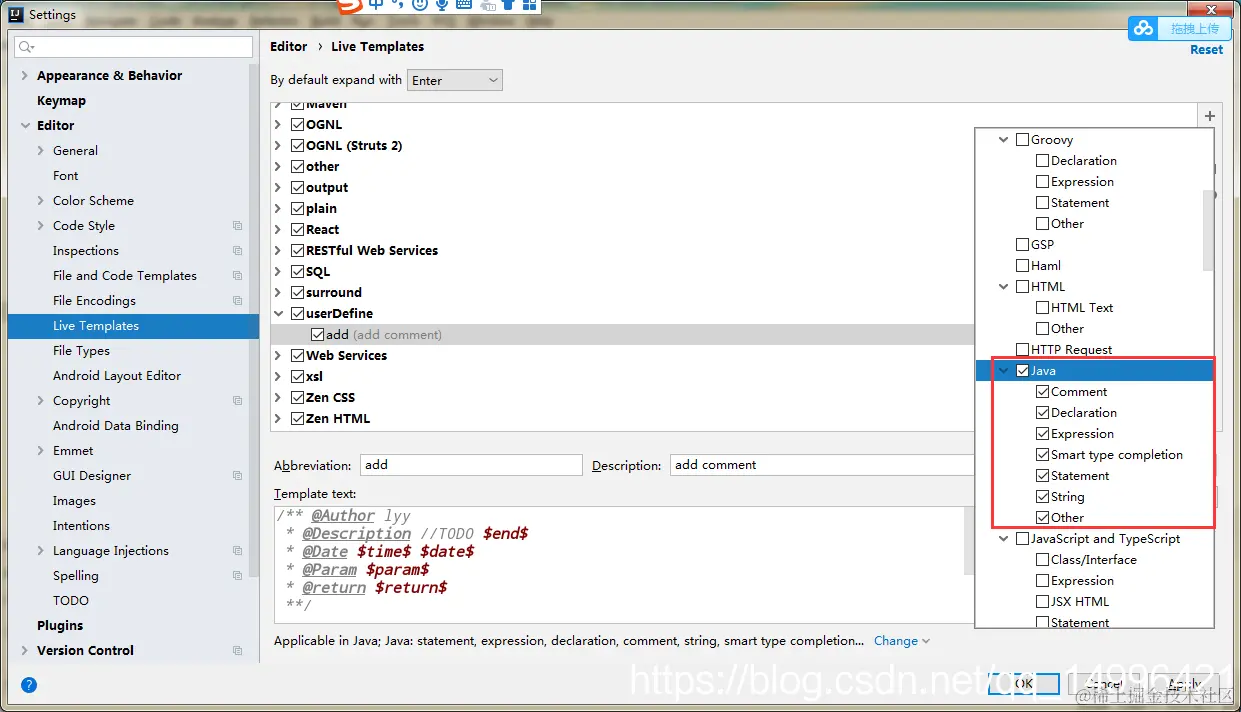The width and height of the screenshot is (1241, 712).
Task: Open the default expand key dropdown
Action: pyautogui.click(x=455, y=80)
